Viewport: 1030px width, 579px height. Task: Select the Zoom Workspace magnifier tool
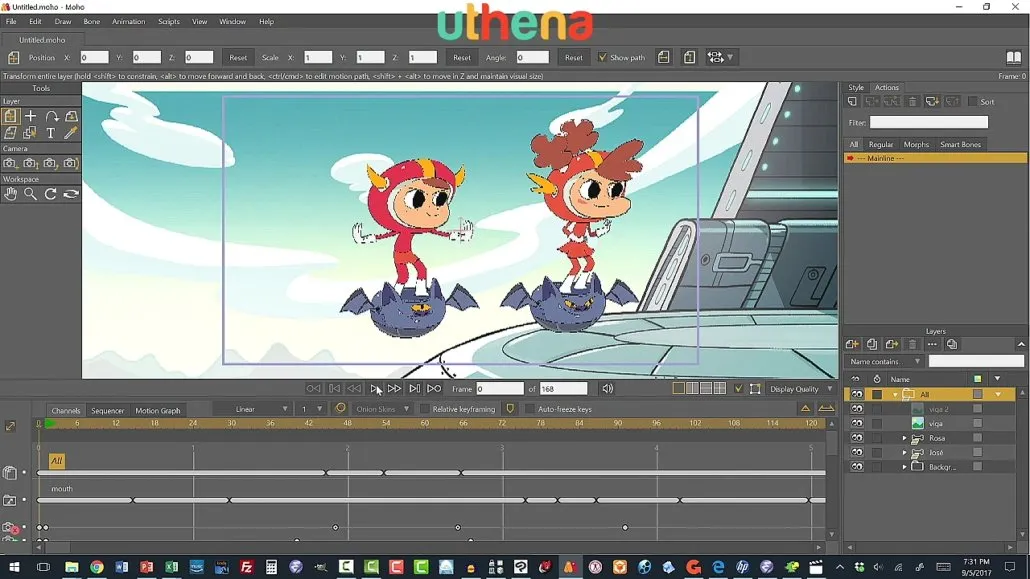click(x=30, y=194)
